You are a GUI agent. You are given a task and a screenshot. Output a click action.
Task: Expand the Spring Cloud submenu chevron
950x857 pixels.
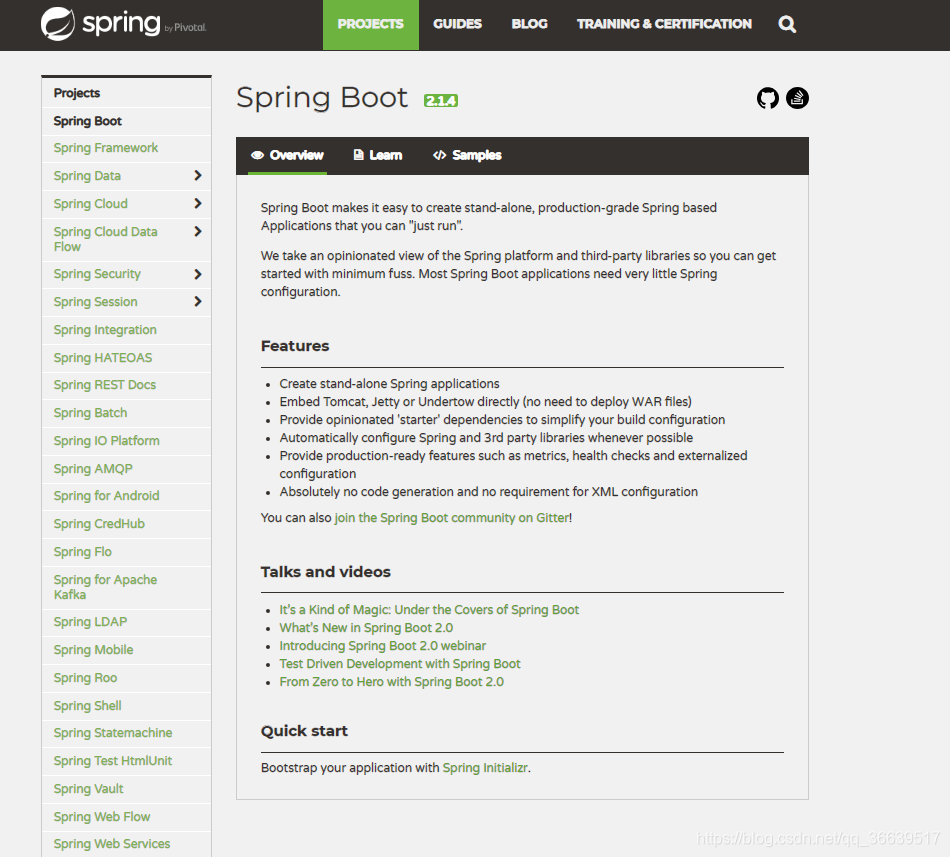[x=198, y=203]
